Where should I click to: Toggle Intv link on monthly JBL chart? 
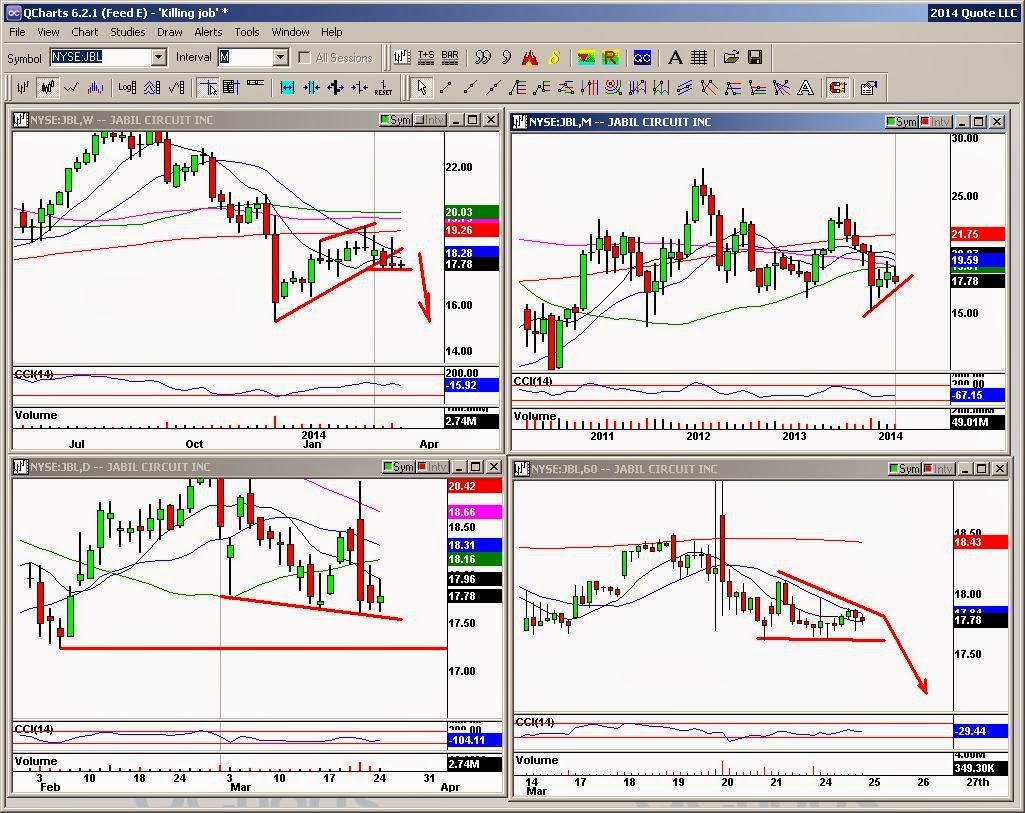[x=935, y=122]
